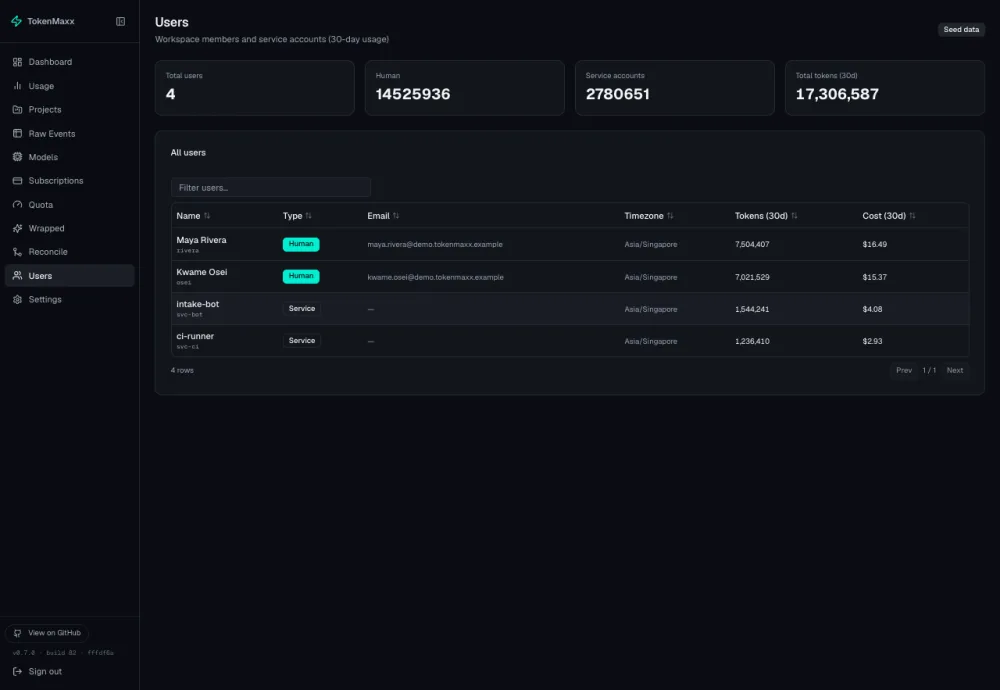1000x690 pixels.
Task: Sort by Name column arrows icon
Action: click(x=207, y=216)
